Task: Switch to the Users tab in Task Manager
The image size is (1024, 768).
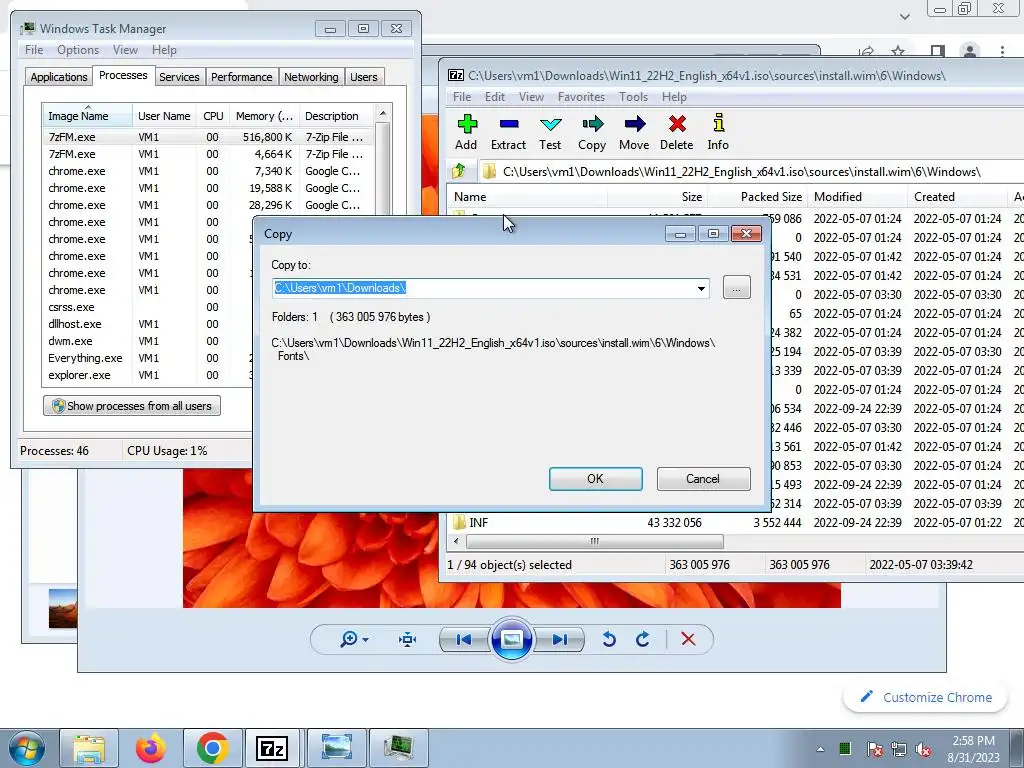Action: coord(364,76)
